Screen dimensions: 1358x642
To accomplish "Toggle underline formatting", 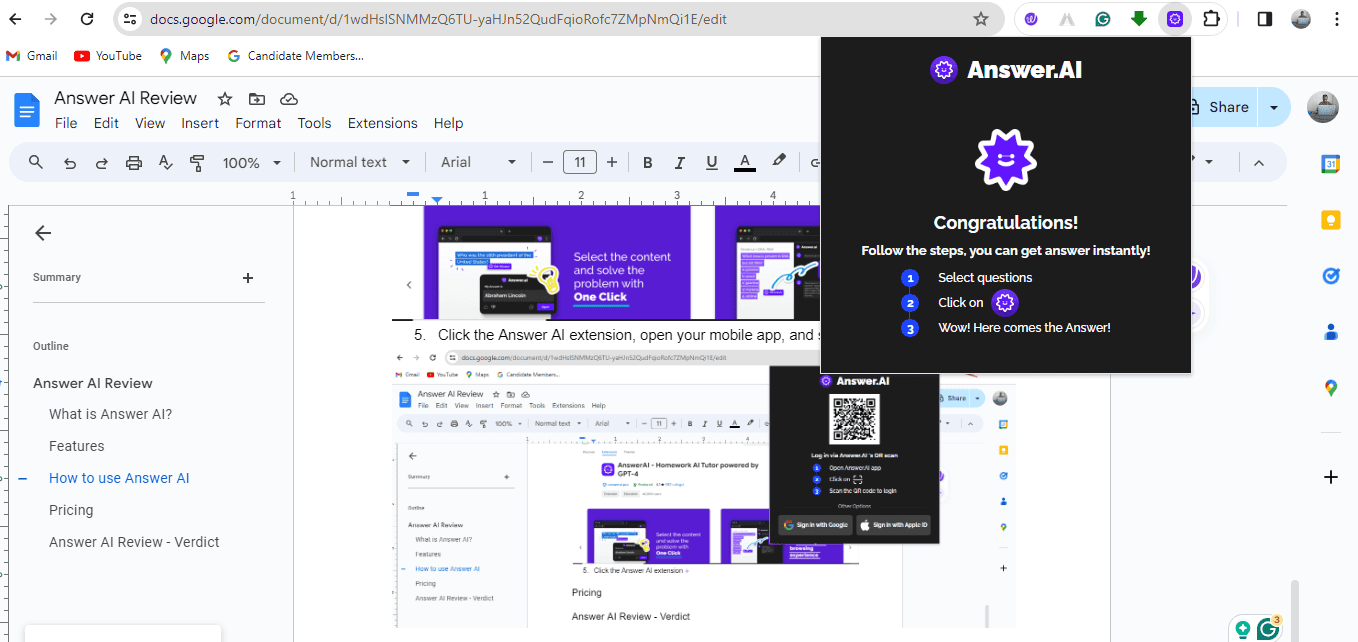I will pos(711,161).
